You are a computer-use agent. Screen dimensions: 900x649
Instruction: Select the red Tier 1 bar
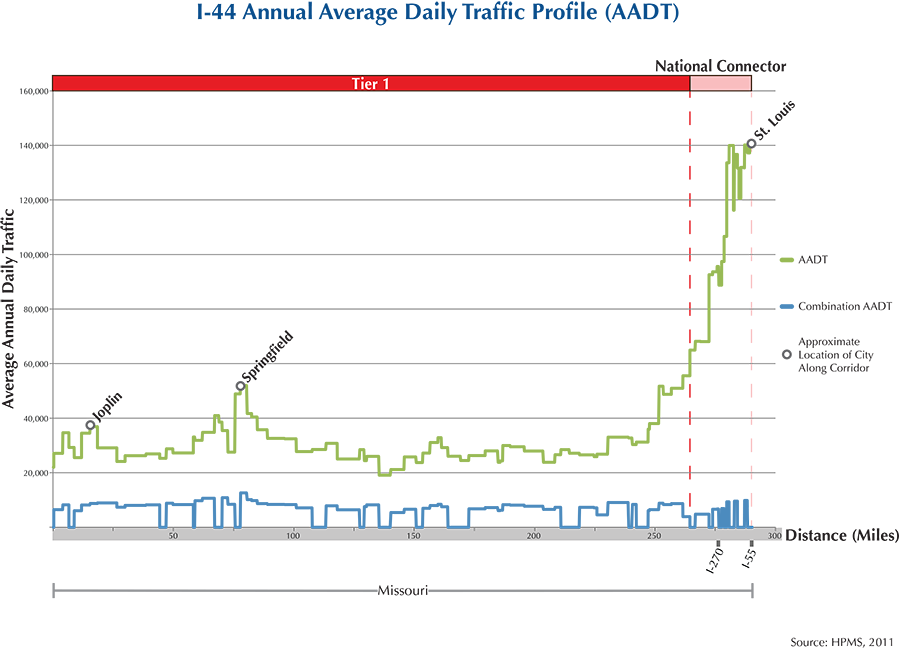click(x=370, y=83)
